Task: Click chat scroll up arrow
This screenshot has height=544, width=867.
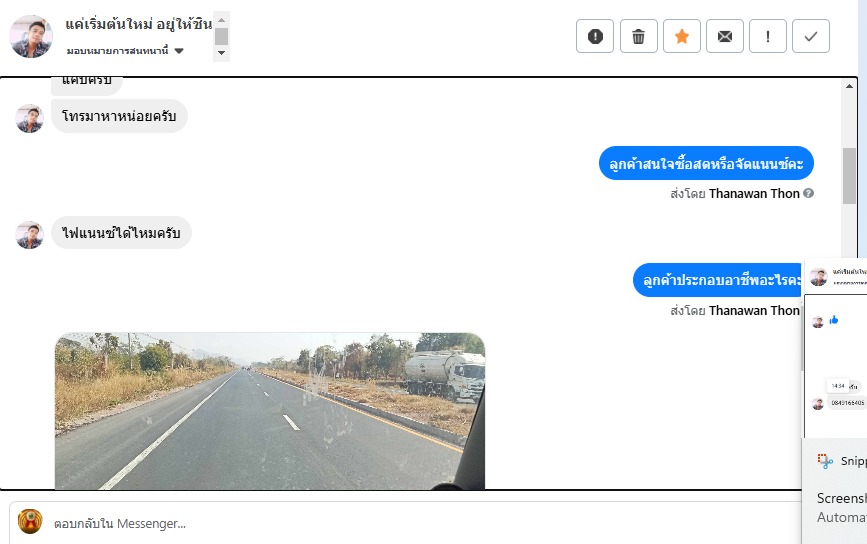Action: pos(849,86)
